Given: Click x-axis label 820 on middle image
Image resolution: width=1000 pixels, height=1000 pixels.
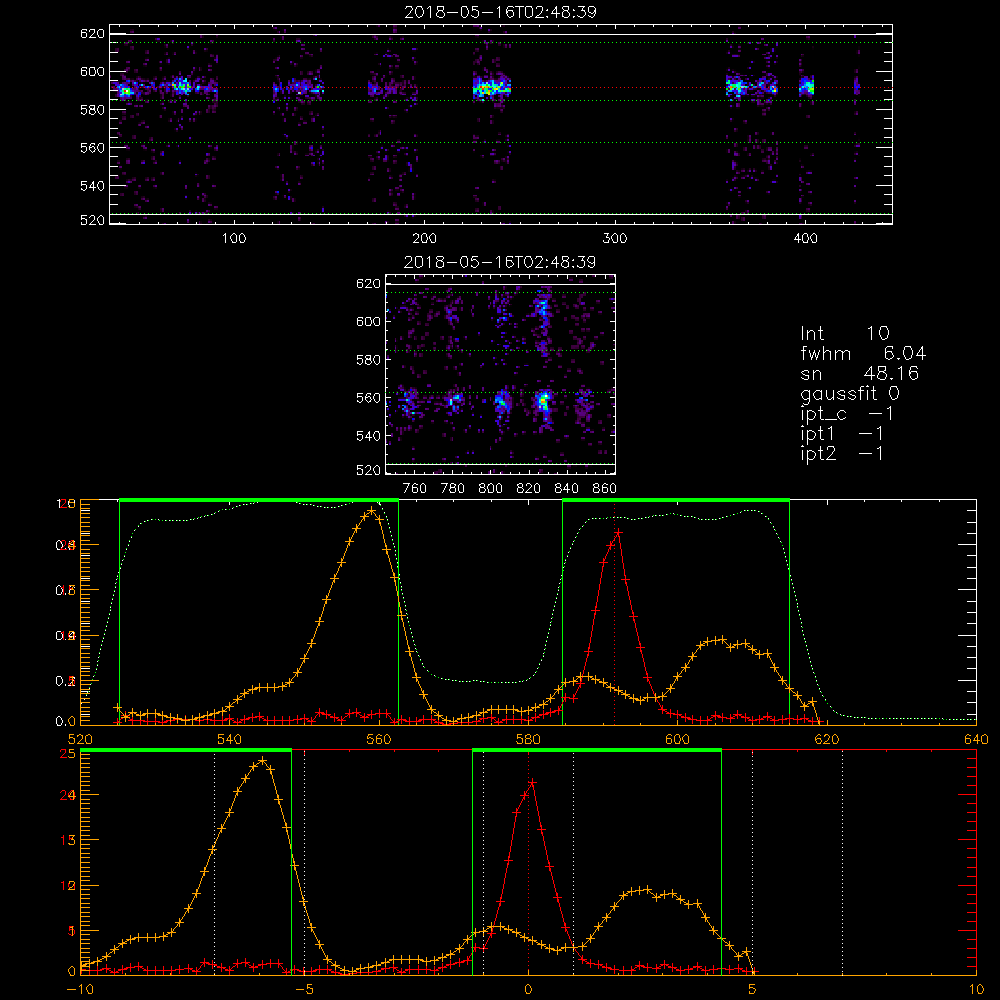Looking at the screenshot, I should click(529, 489).
